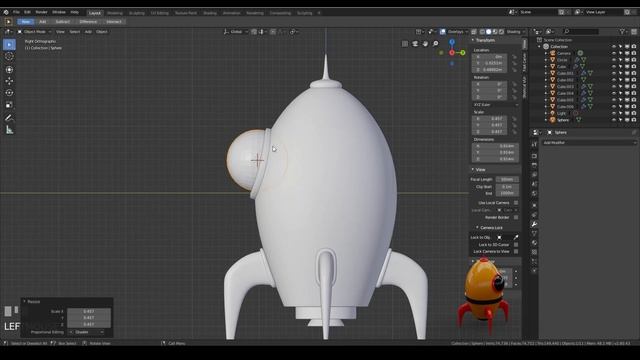Open the Proportional Editing dropdown
This screenshot has width=640, height=360.
(x=87, y=332)
